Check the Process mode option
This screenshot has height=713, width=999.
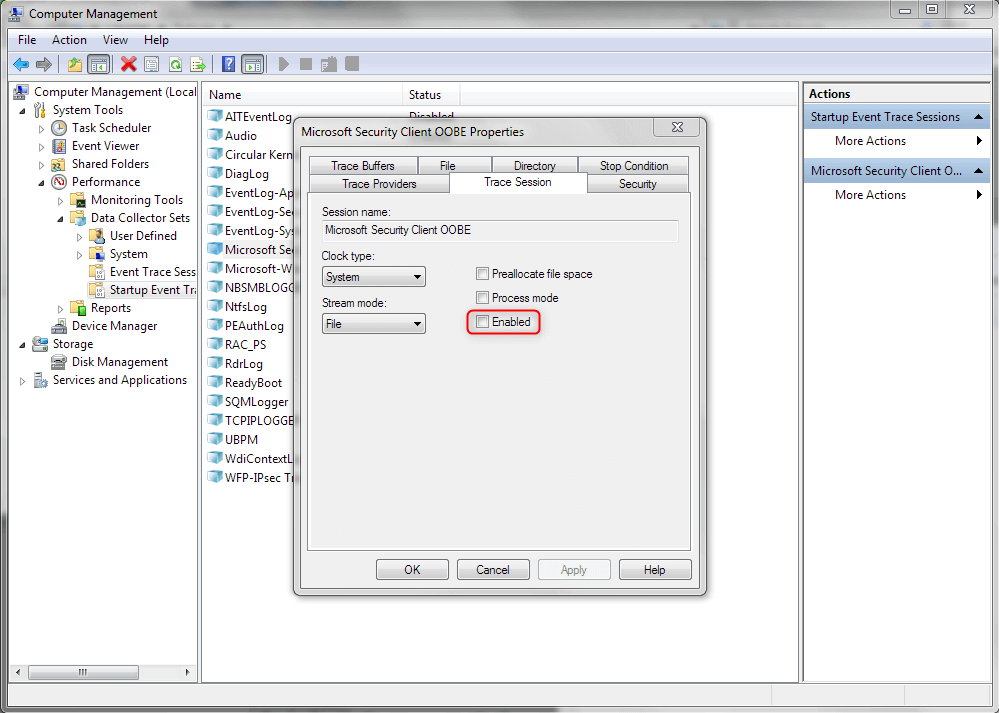click(x=483, y=298)
